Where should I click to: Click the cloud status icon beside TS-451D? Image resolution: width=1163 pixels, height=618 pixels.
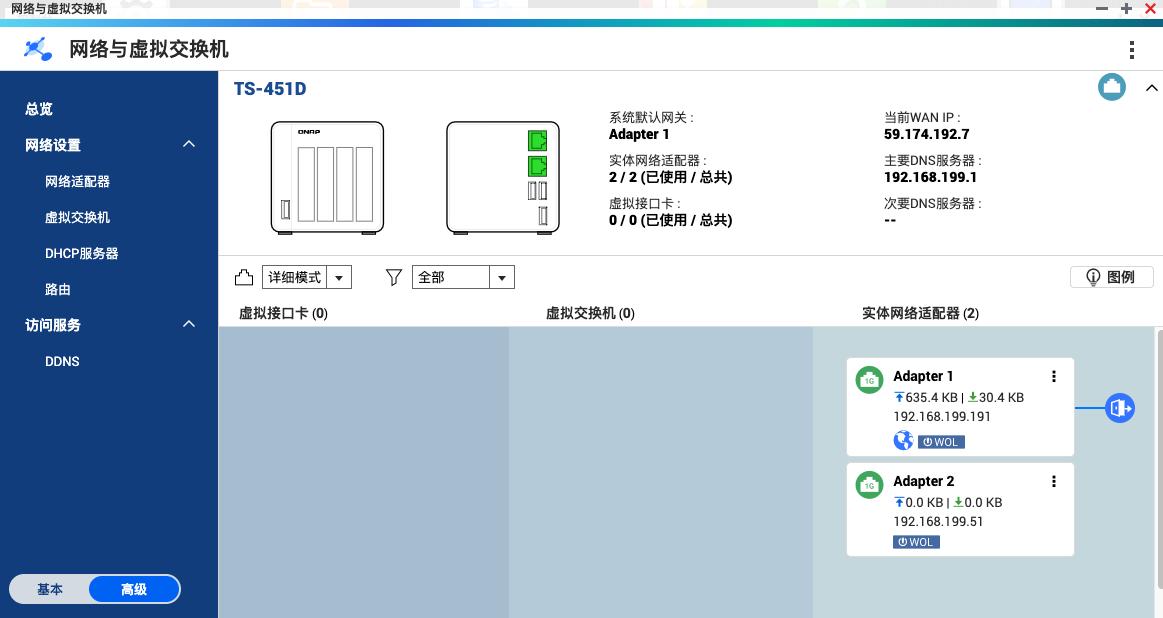coord(1111,87)
